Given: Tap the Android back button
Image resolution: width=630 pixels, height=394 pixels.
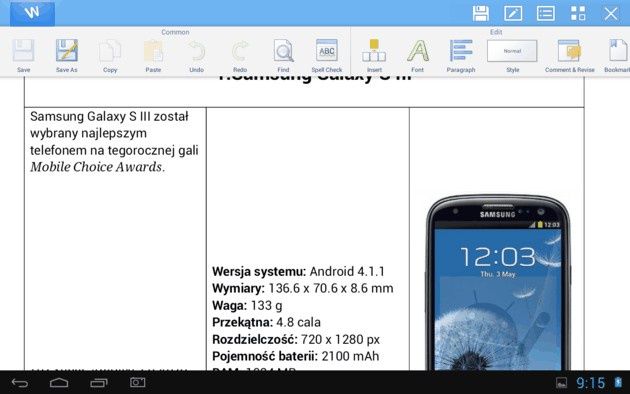Looking at the screenshot, I should point(20,383).
